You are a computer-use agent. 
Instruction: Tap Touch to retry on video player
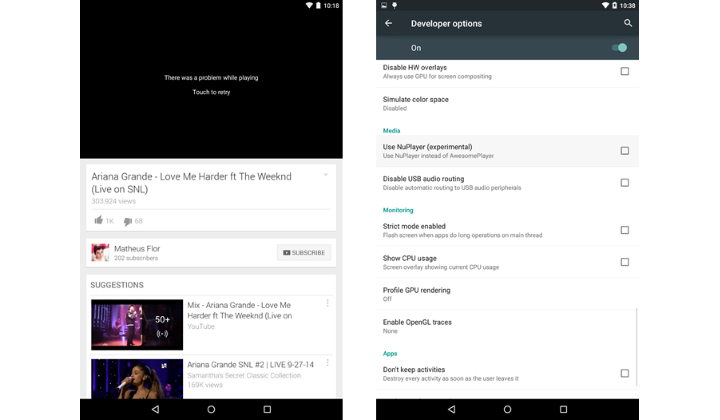pos(211,92)
